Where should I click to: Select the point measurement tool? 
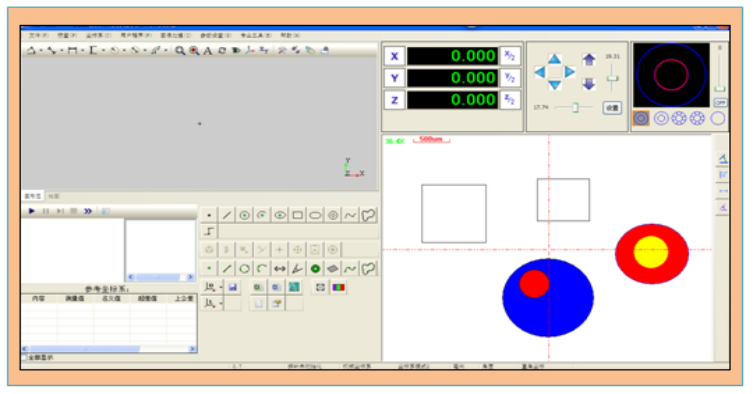tap(209, 215)
